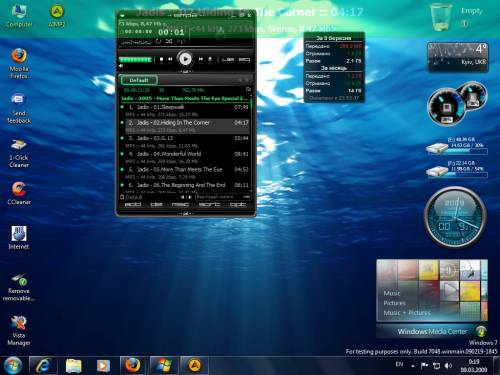Select Pictures in Media Center gadget

coord(394,303)
